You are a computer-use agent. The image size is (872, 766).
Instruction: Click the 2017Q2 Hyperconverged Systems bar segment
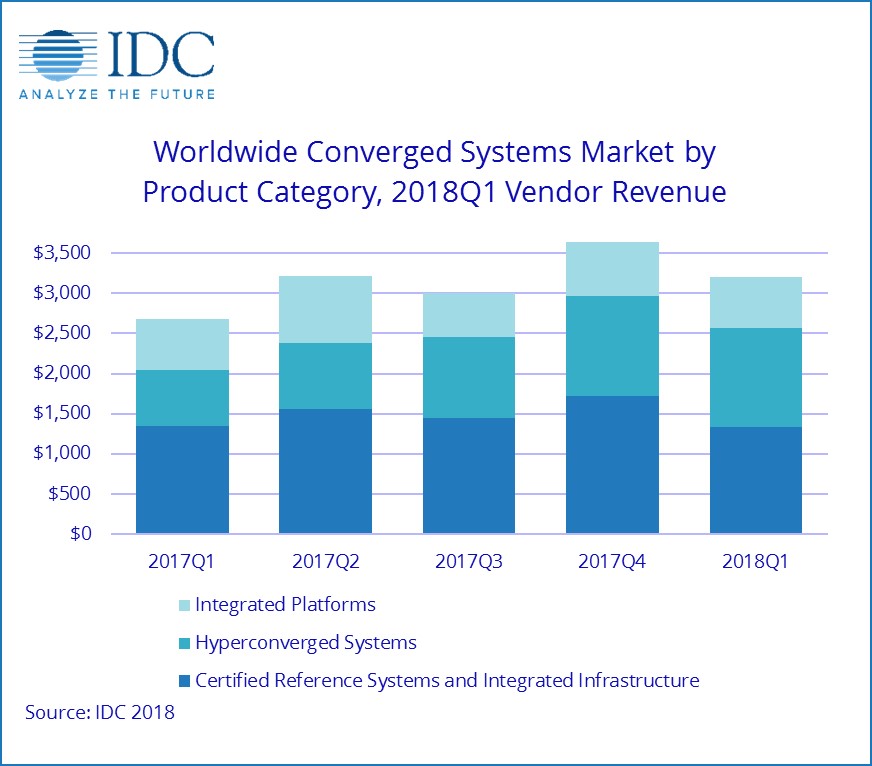click(x=326, y=376)
